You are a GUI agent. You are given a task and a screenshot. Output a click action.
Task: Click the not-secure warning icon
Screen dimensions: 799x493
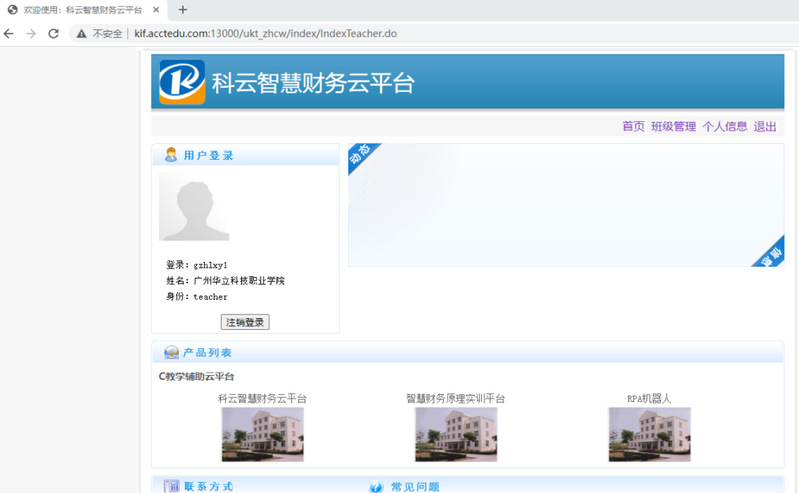82,33
